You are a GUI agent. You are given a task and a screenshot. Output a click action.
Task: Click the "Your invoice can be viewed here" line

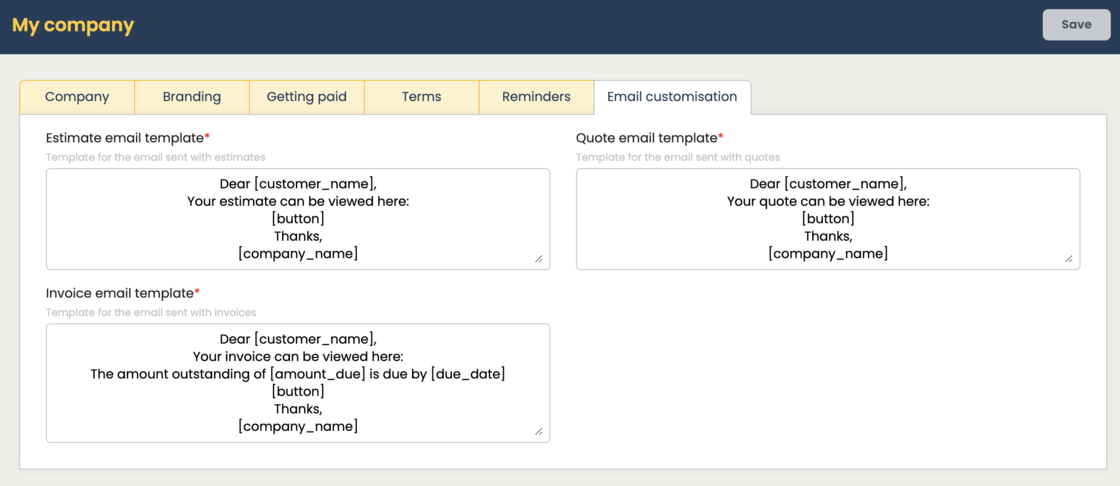(298, 356)
